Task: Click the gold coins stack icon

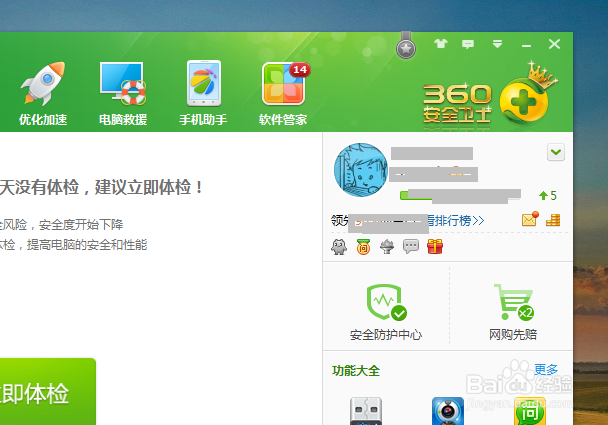Action: coord(553,220)
